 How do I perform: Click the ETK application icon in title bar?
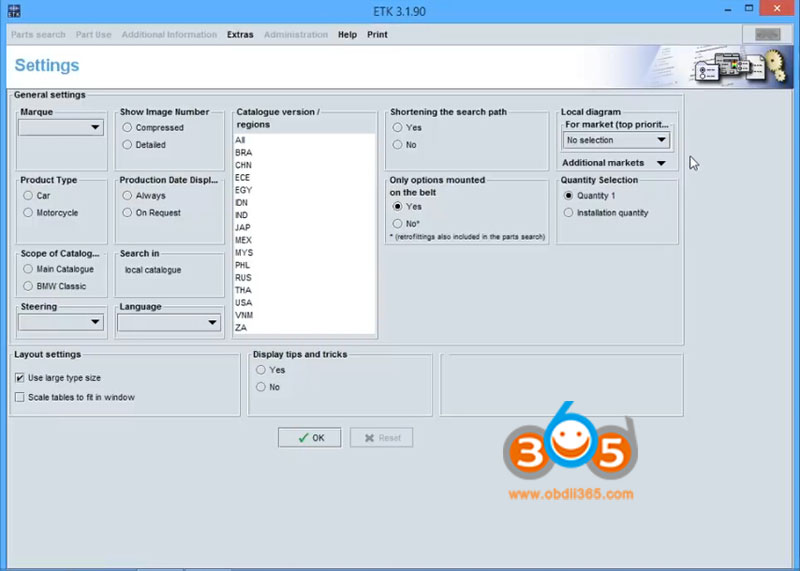coord(14,11)
